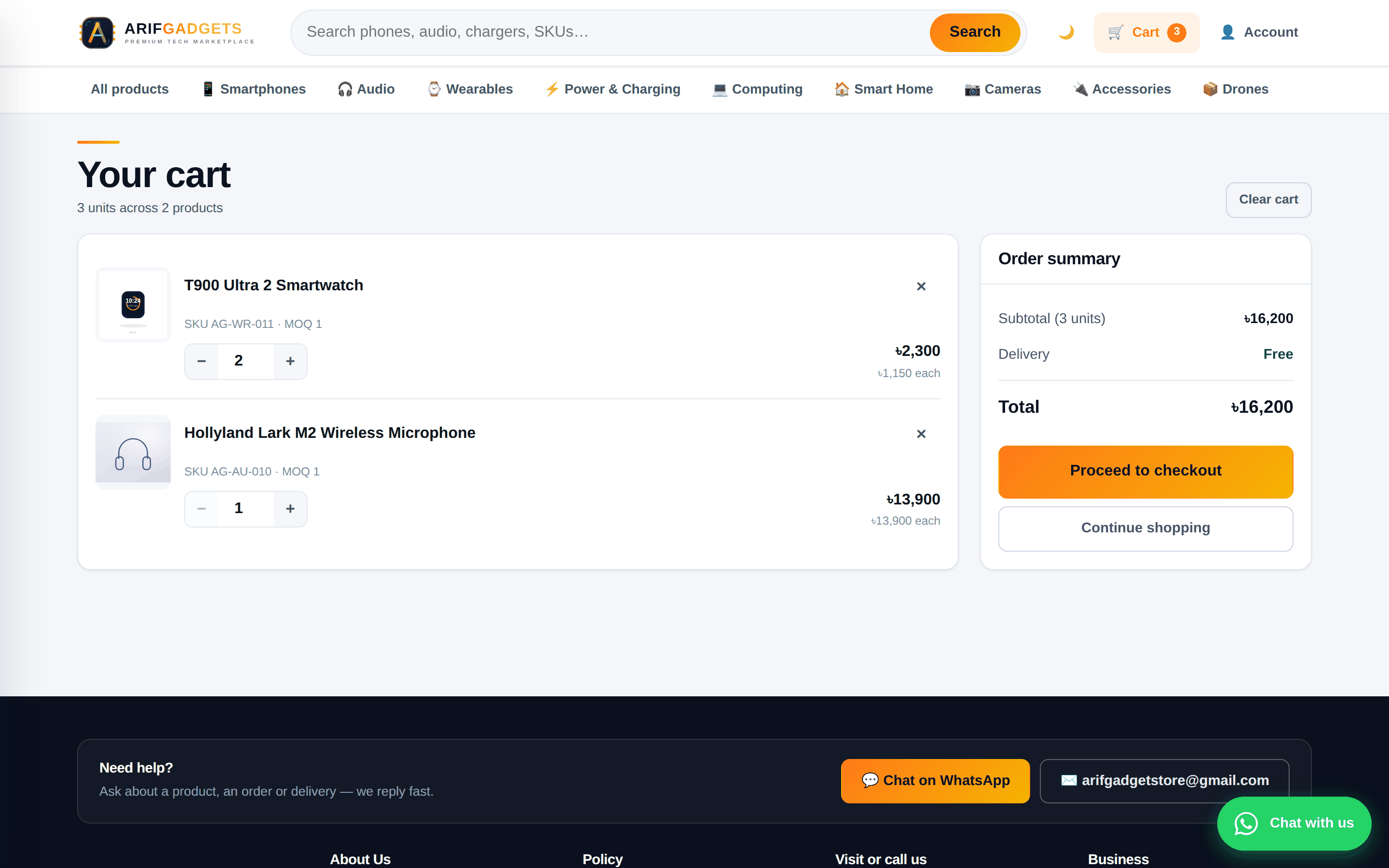Click the Business footer heading
This screenshot has width=1389, height=868.
point(1118,859)
